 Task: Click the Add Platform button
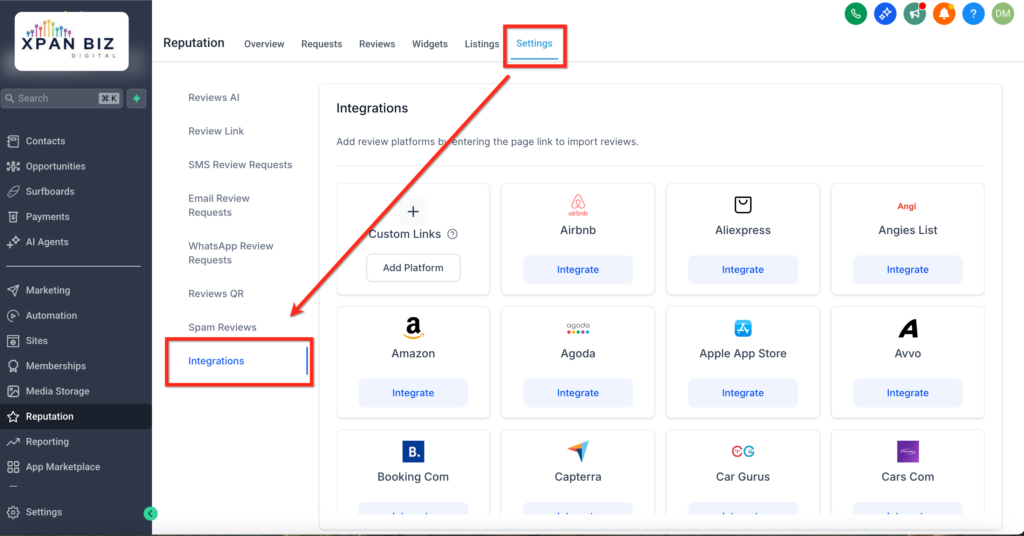point(413,268)
